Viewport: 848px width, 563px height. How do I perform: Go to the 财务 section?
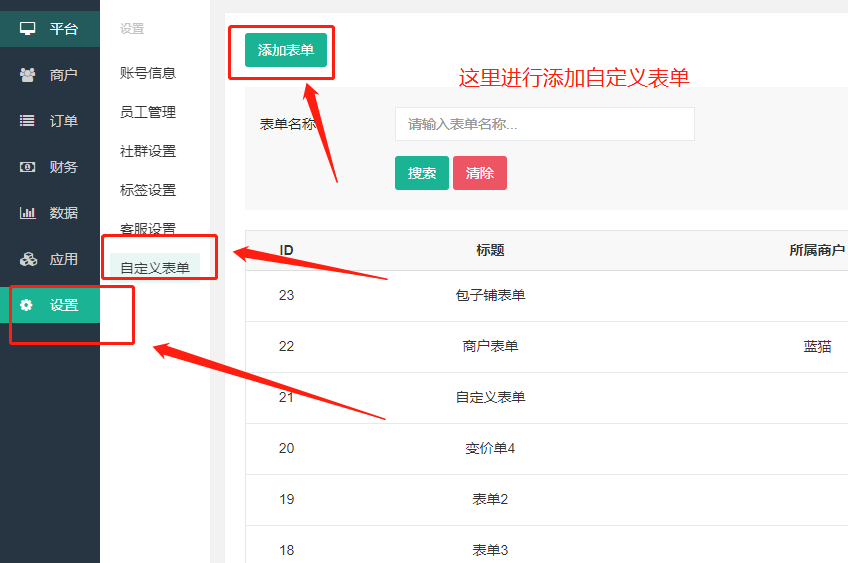(50, 167)
